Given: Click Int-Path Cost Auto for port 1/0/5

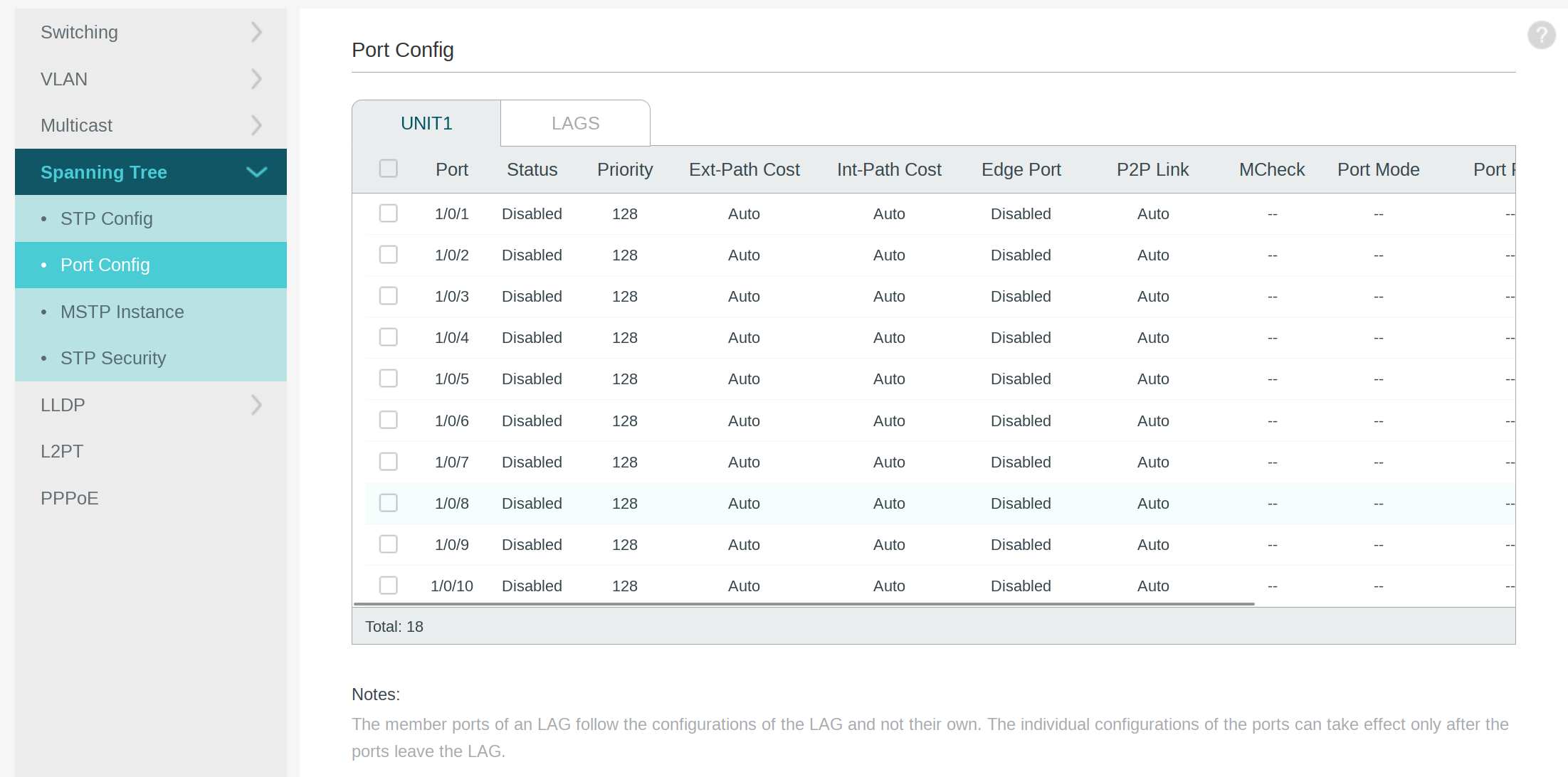Looking at the screenshot, I should (x=889, y=379).
